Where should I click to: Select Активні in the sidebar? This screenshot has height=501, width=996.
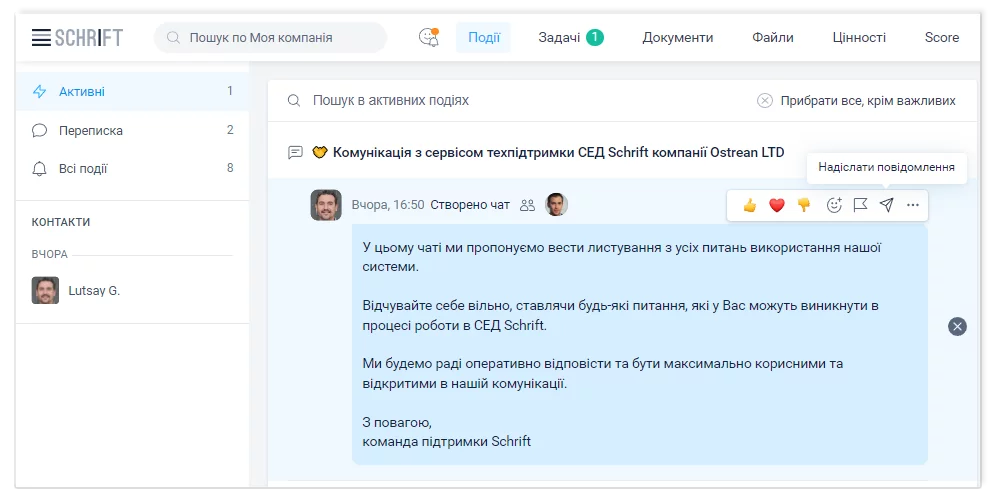click(132, 91)
